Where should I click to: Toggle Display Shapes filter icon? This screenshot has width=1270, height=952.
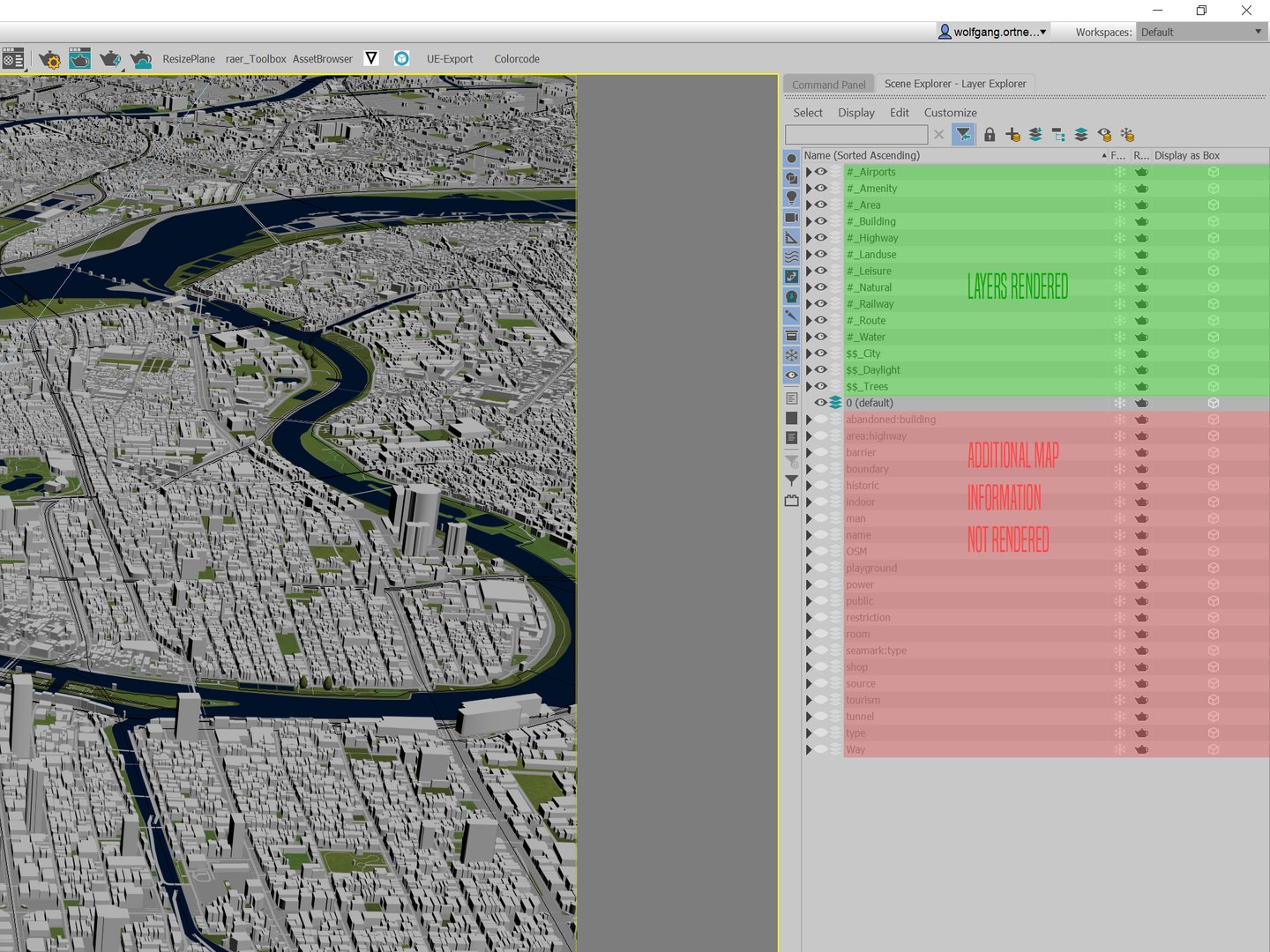click(x=791, y=178)
